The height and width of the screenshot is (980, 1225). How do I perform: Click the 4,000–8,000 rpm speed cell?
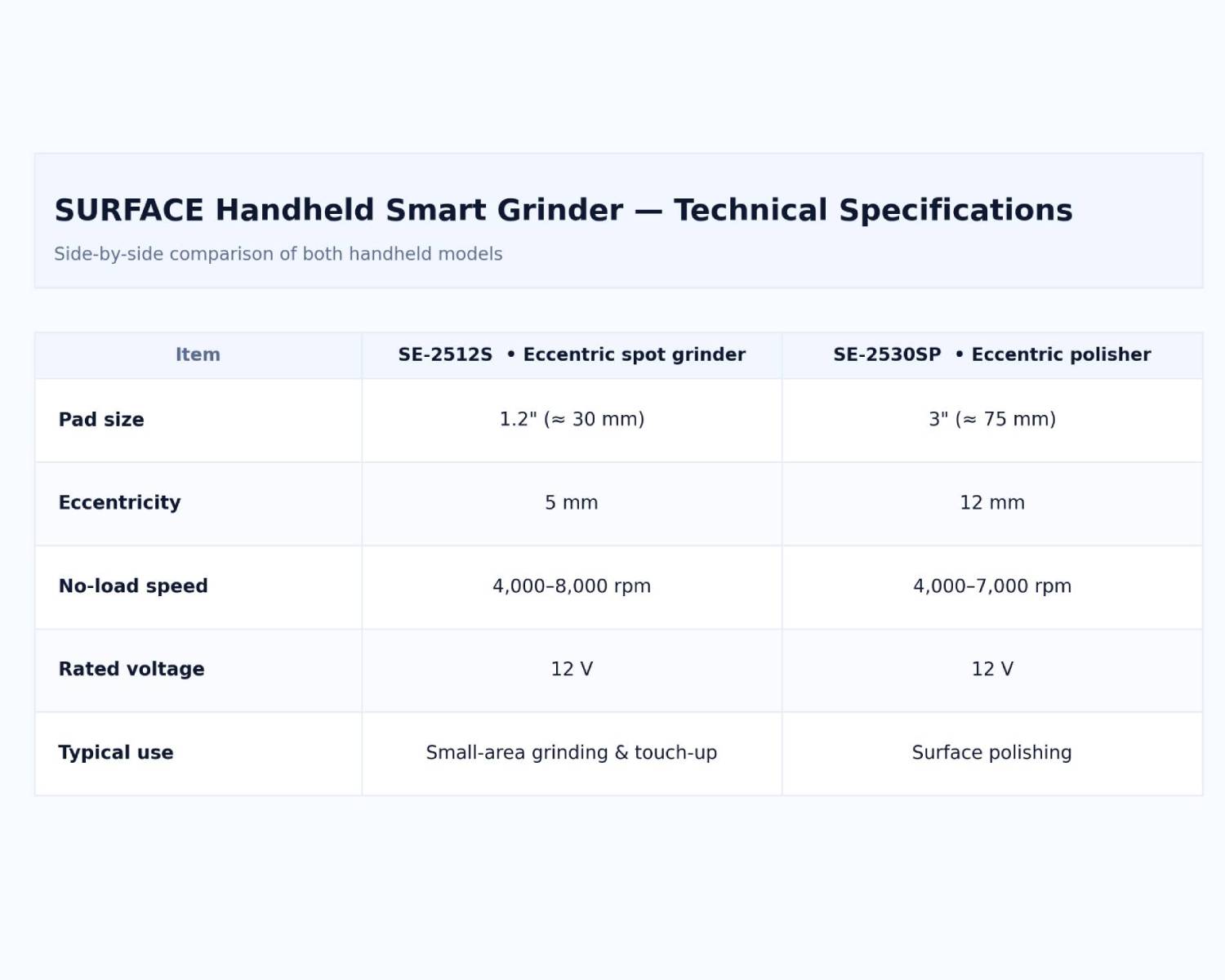point(572,586)
